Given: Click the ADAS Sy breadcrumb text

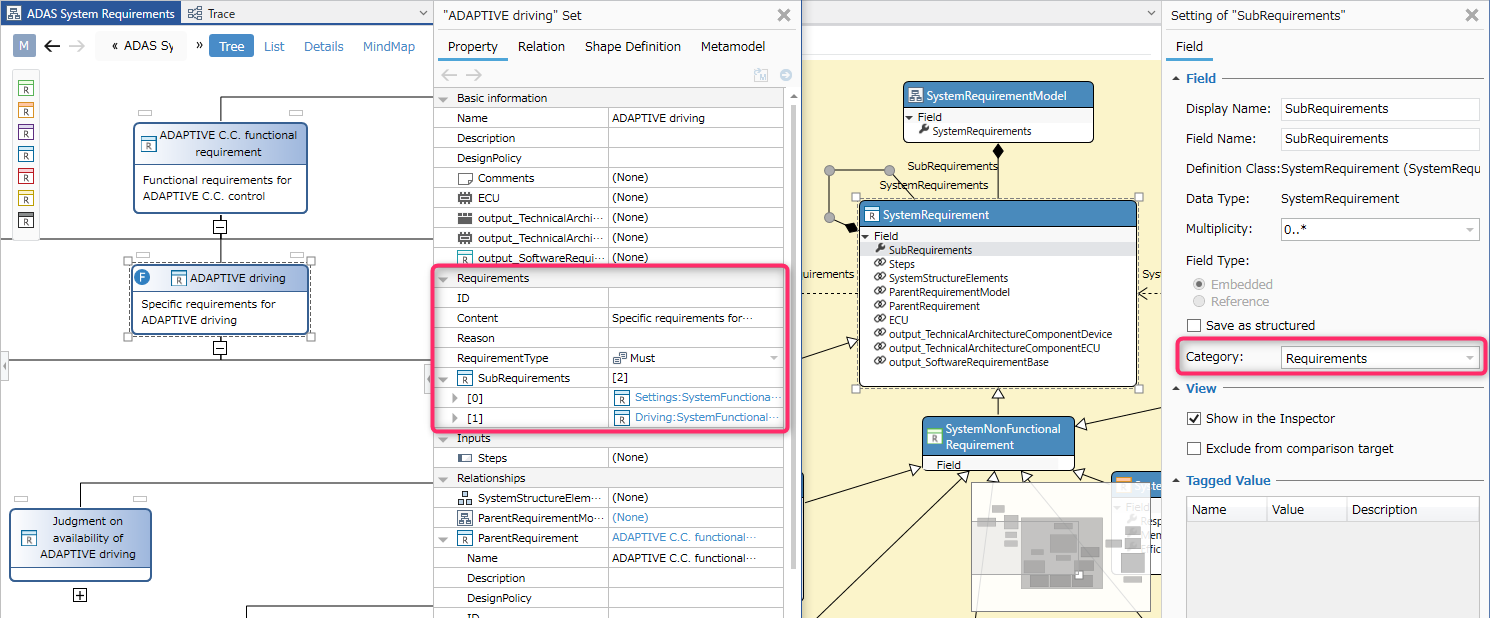Looking at the screenshot, I should [148, 46].
